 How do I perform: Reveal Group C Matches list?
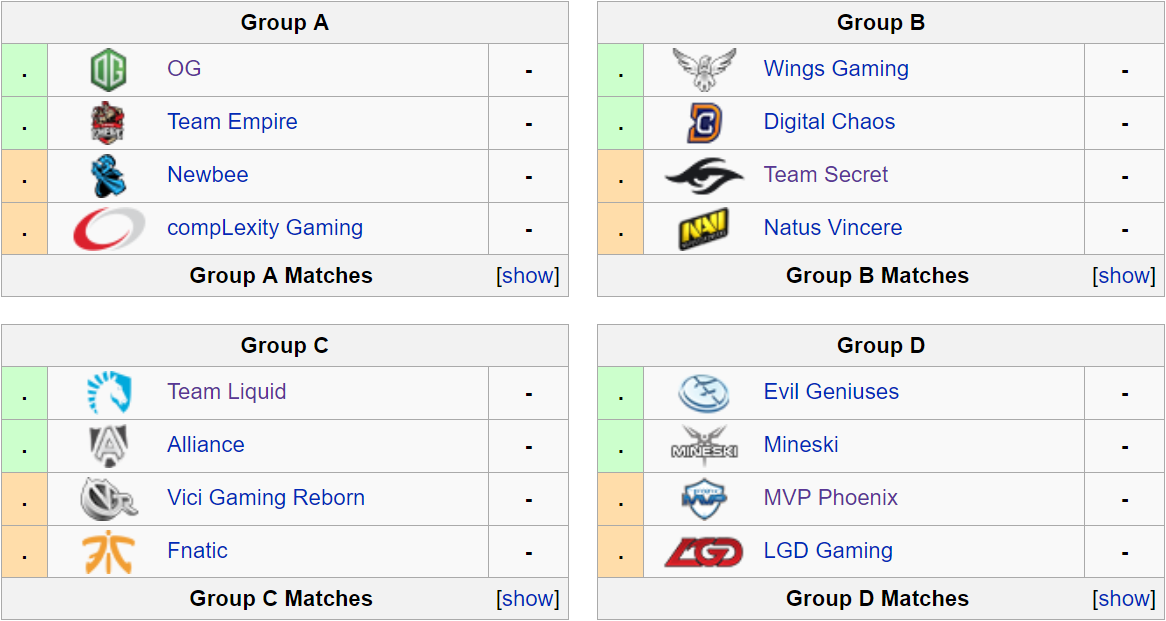(530, 599)
